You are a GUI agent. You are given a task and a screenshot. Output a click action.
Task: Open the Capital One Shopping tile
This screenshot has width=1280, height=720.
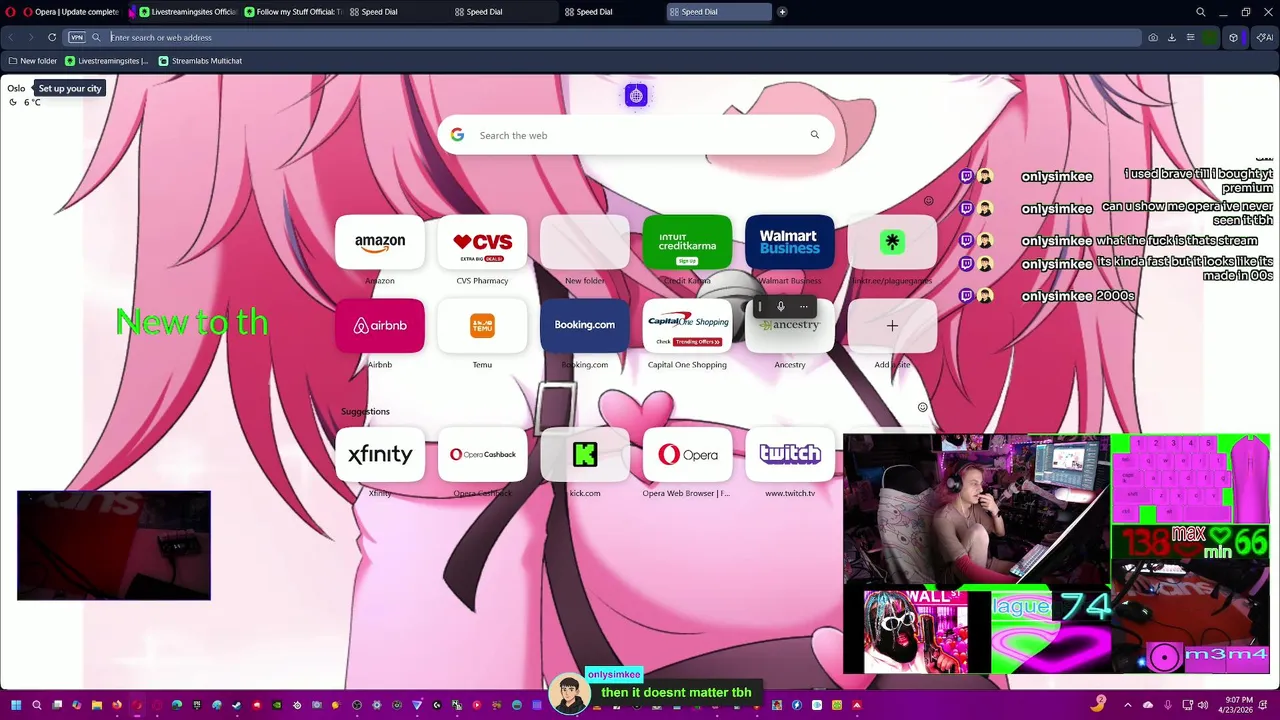point(687,325)
